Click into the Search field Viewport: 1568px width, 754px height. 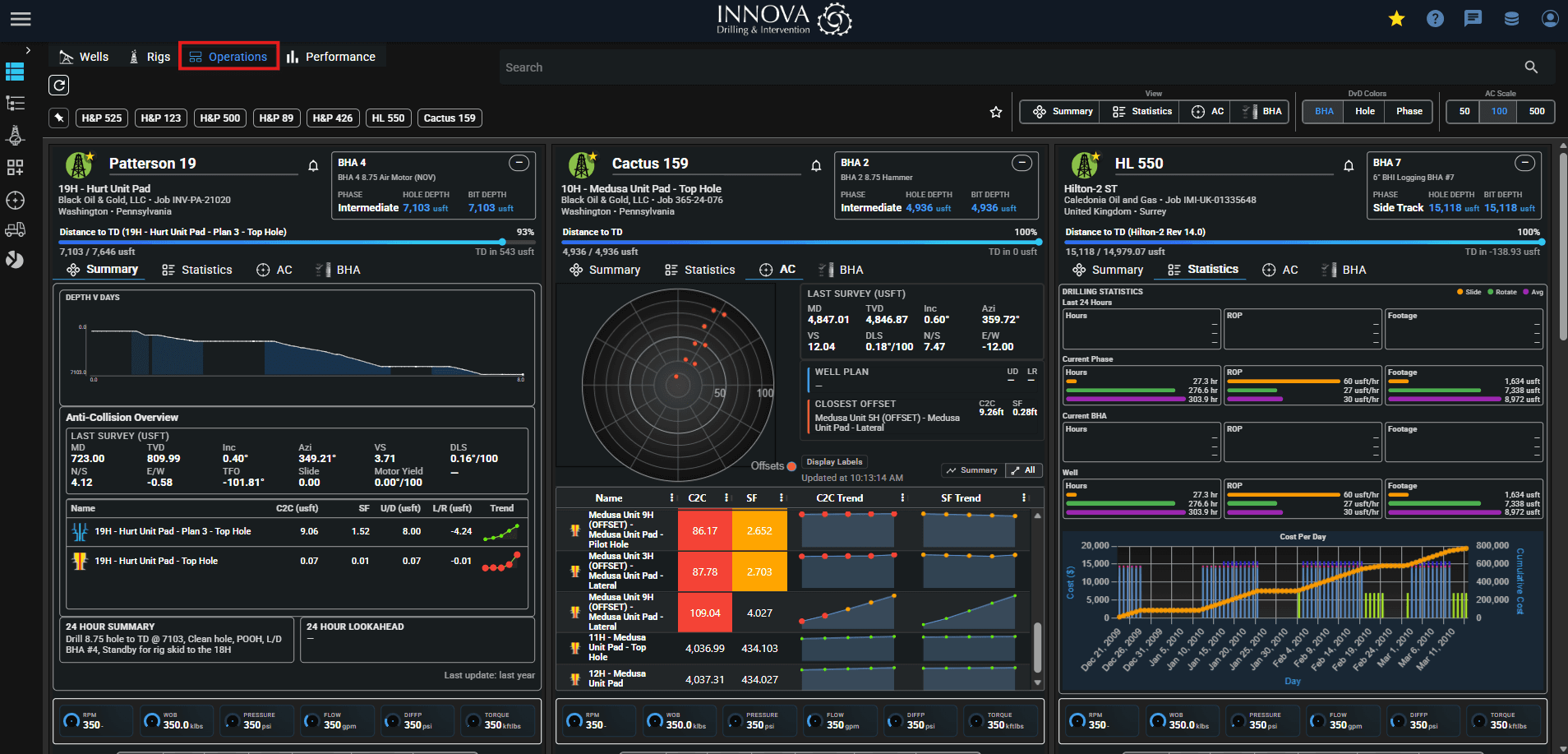point(1011,67)
